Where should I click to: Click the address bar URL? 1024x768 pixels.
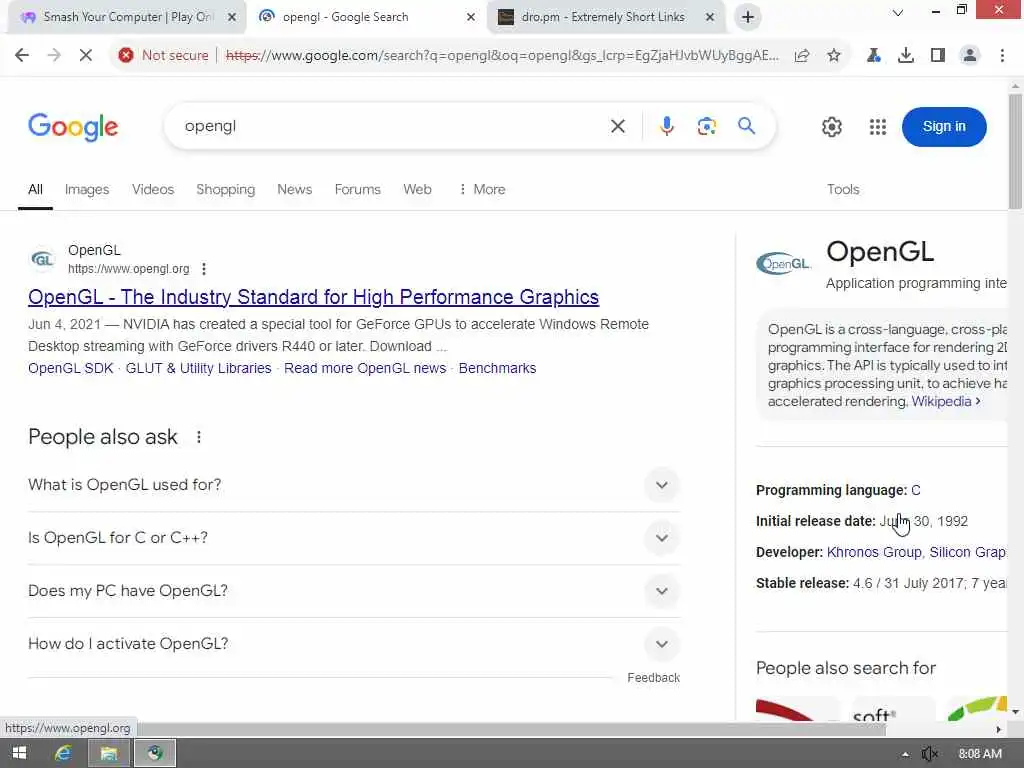502,56
